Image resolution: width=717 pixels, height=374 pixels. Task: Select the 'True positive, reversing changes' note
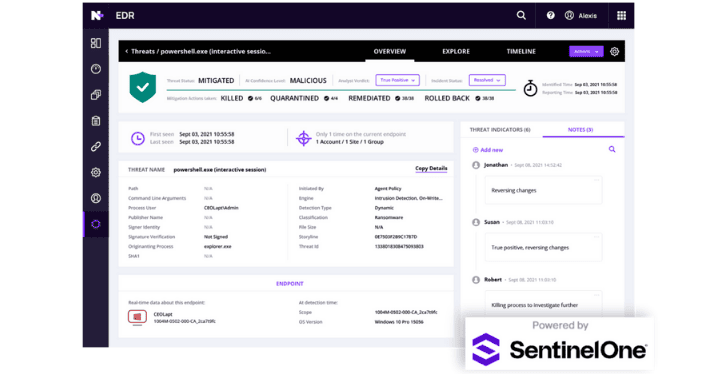pyautogui.click(x=543, y=247)
